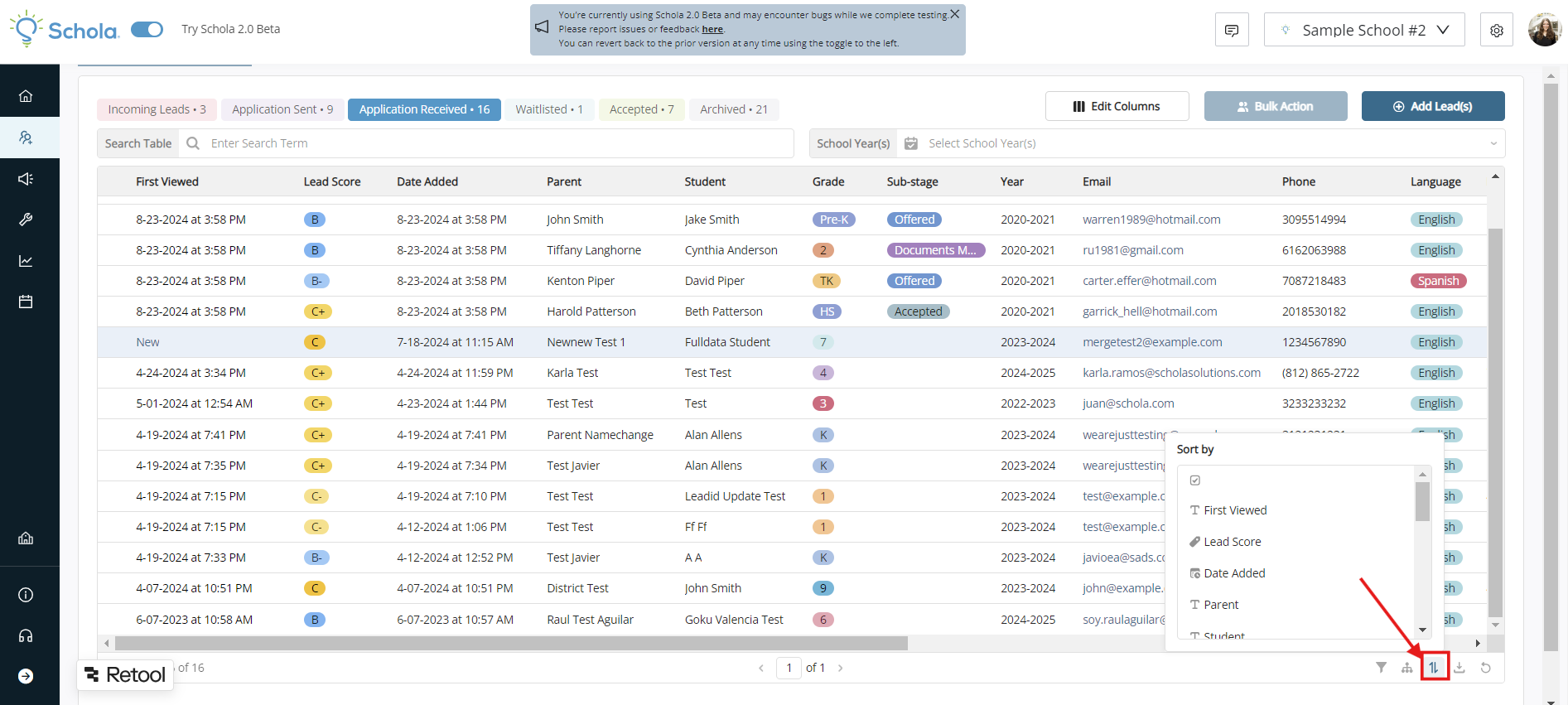Check the blank option in Sort by
1568x705 pixels.
coord(1195,480)
